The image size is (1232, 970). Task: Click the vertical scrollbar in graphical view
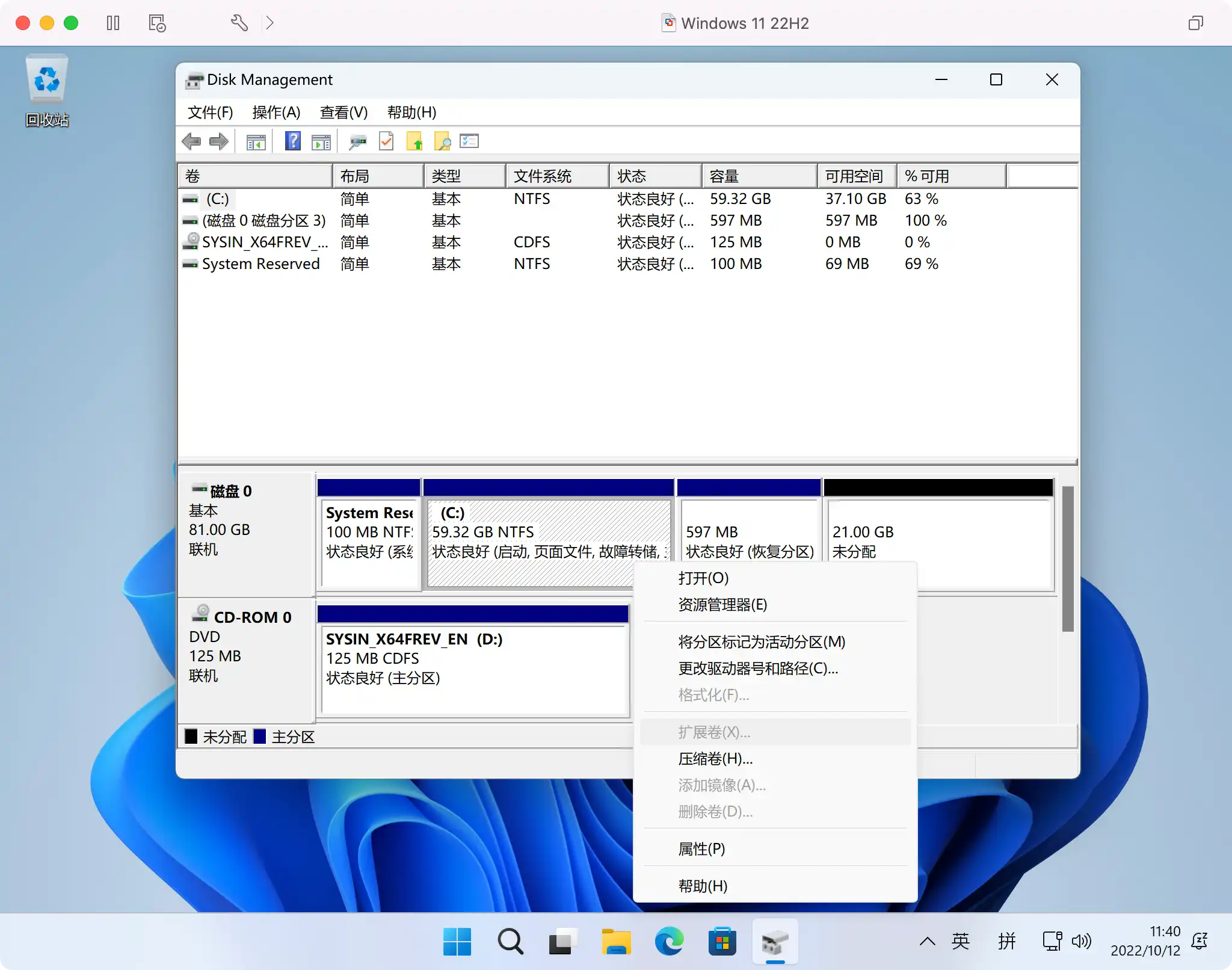click(x=1068, y=558)
